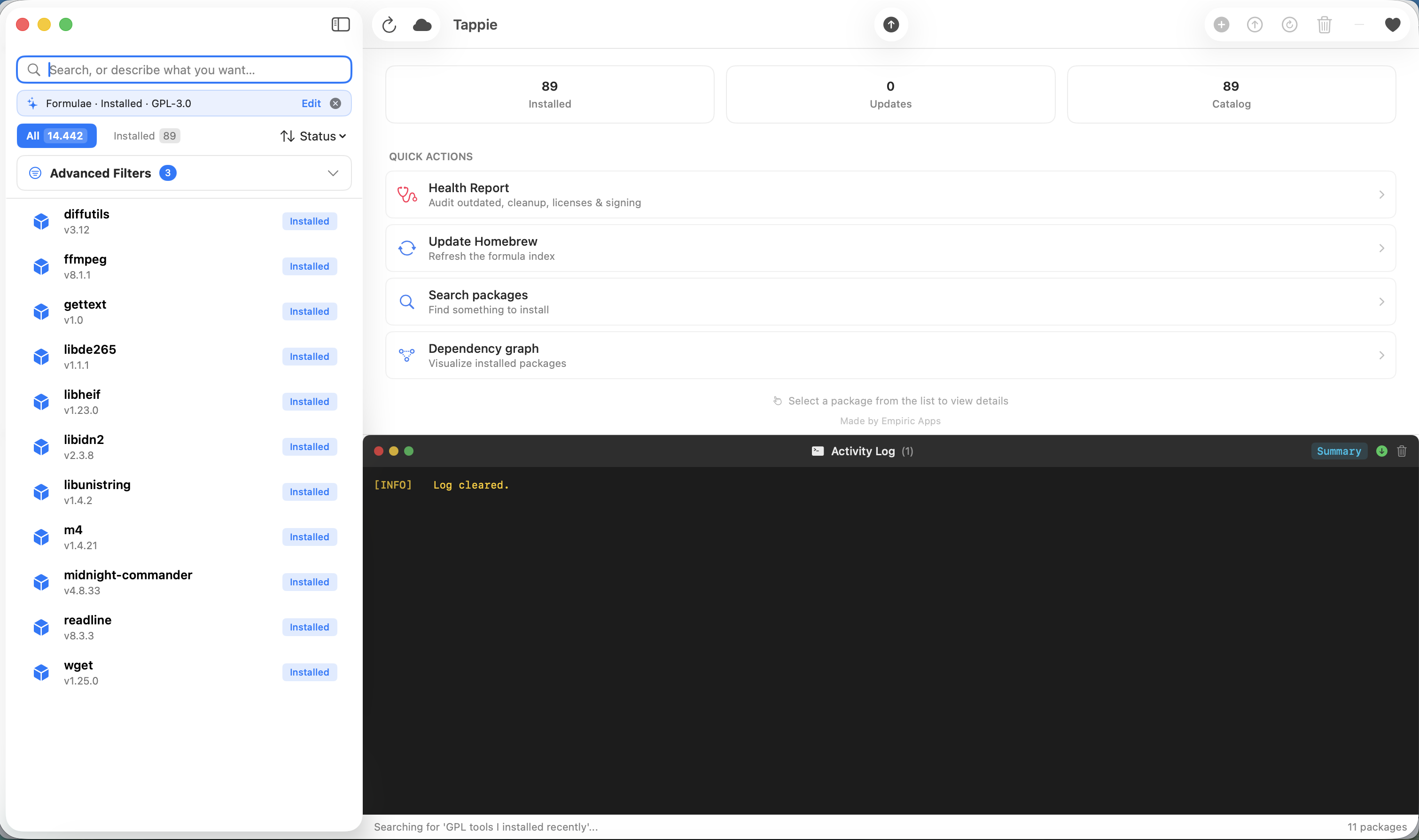The height and width of the screenshot is (840, 1419).
Task: Click the Advanced Filters list icon
Action: (x=35, y=172)
